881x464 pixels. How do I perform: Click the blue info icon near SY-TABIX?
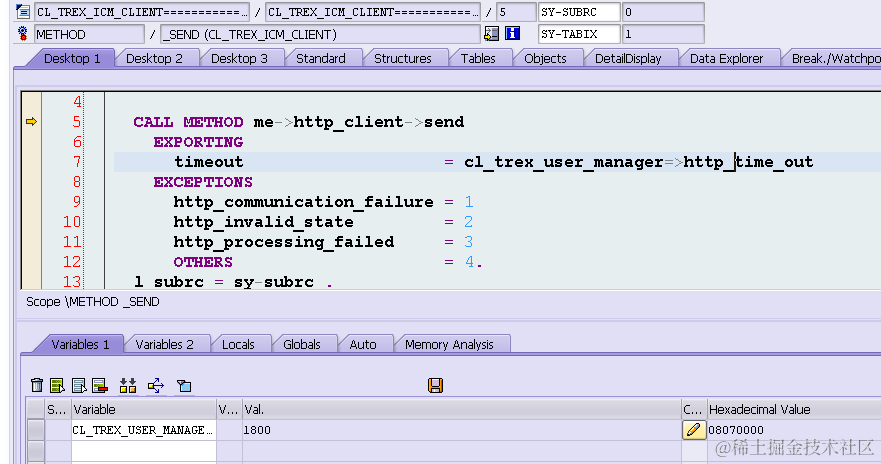pyautogui.click(x=512, y=34)
